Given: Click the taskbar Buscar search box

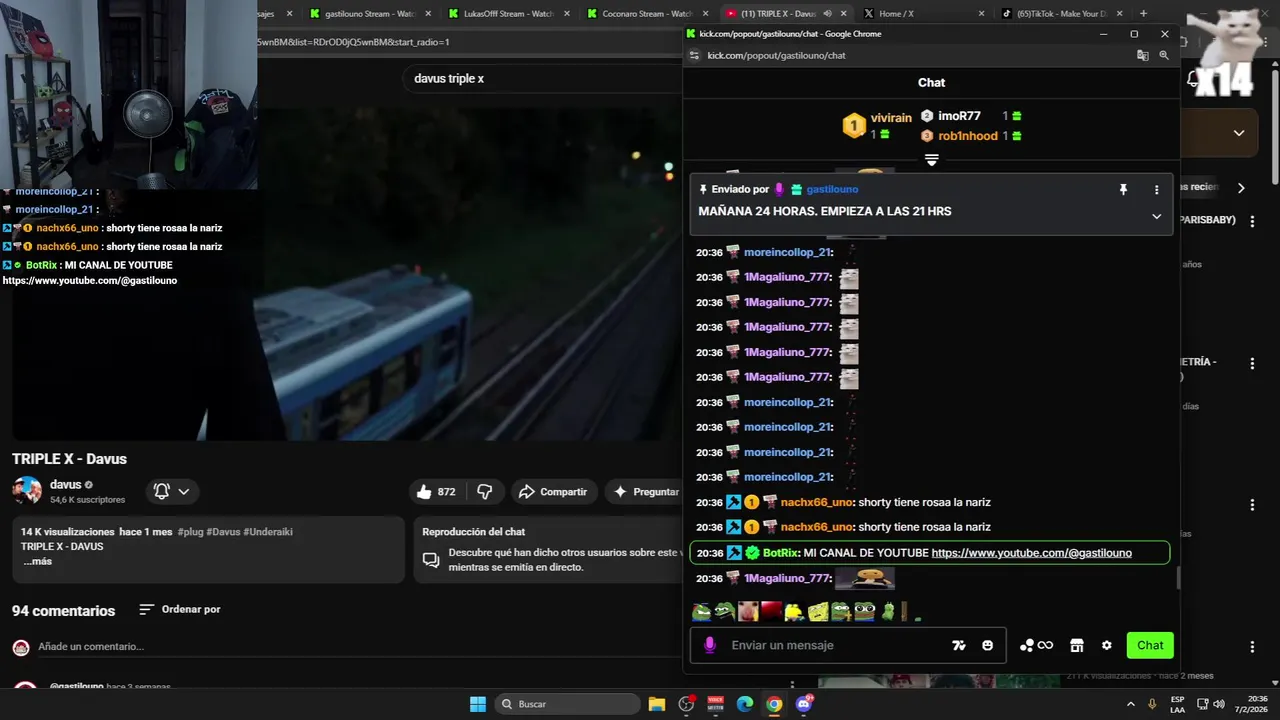Looking at the screenshot, I should point(568,704).
